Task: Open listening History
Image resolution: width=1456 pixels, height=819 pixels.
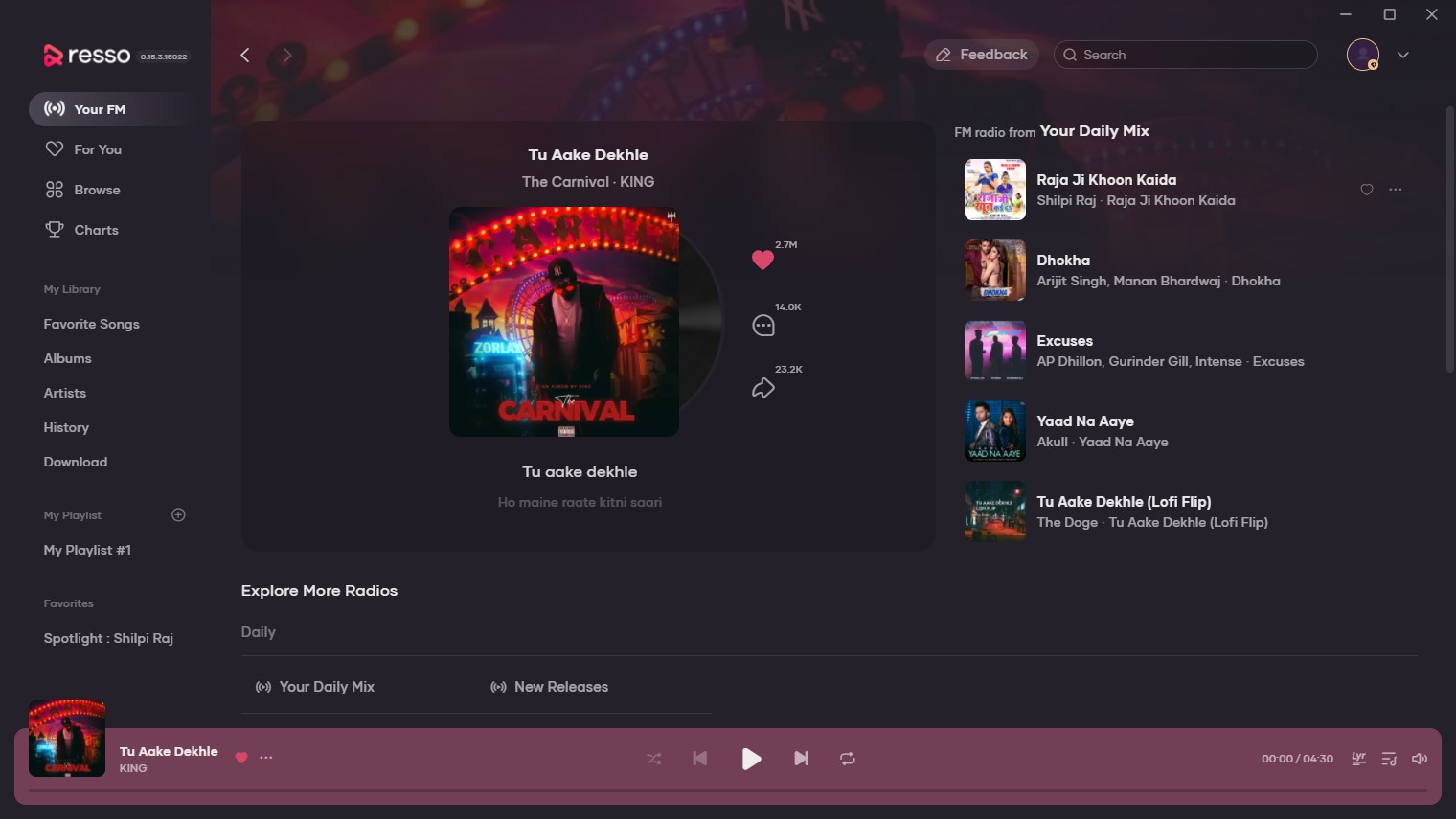Action: (66, 427)
